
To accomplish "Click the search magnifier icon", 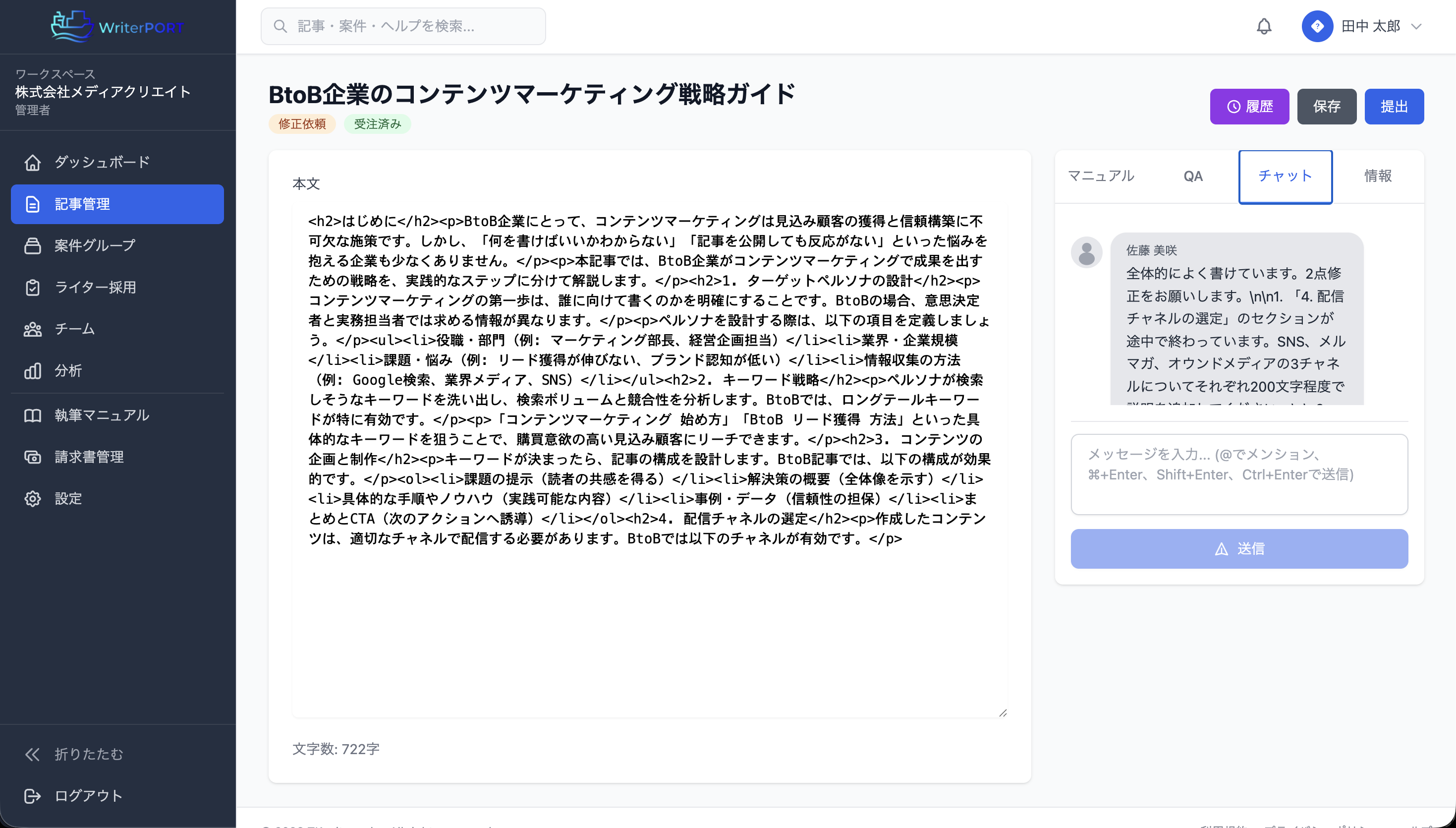I will (x=280, y=26).
